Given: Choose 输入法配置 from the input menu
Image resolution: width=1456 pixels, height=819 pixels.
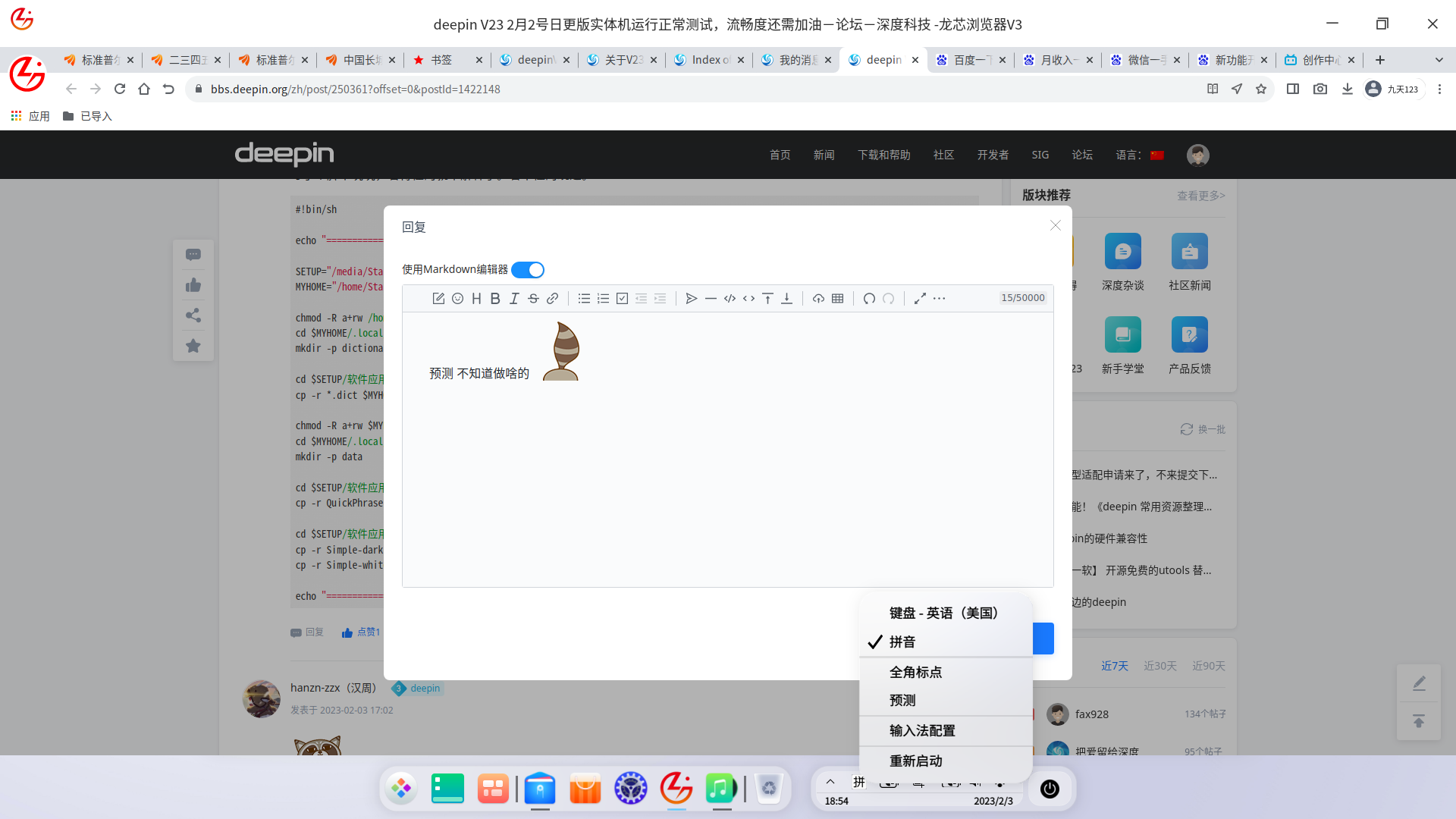Looking at the screenshot, I should pos(922,730).
